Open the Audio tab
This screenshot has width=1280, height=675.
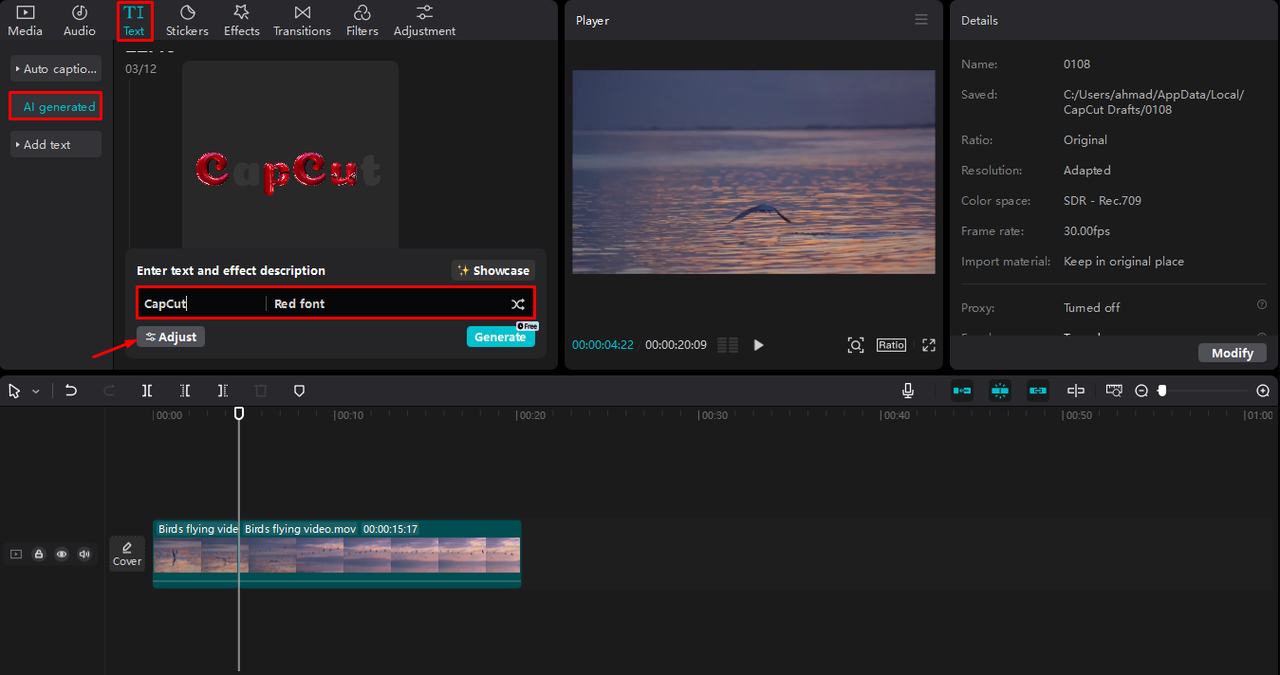[x=80, y=20]
